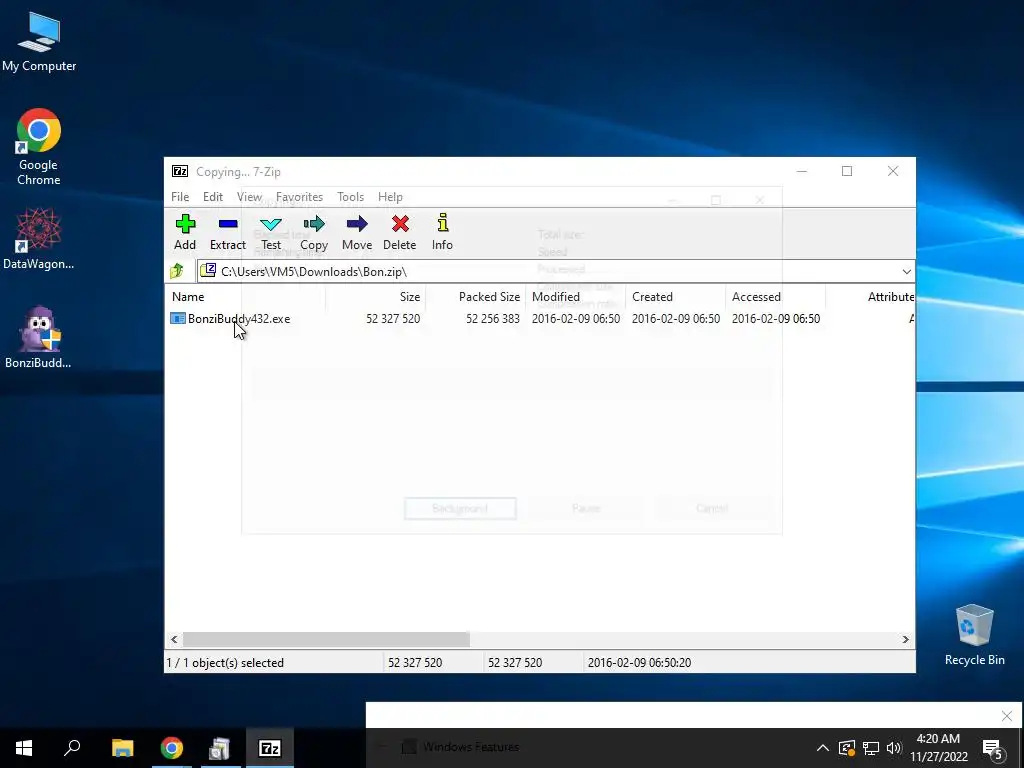Open My Computer desktop icon
The width and height of the screenshot is (1024, 768).
coord(39,42)
